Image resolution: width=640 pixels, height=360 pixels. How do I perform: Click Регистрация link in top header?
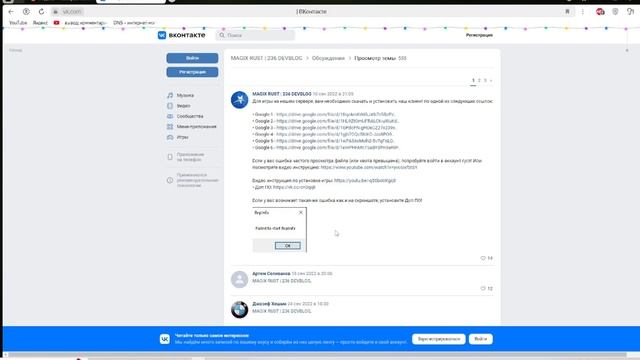click(479, 36)
